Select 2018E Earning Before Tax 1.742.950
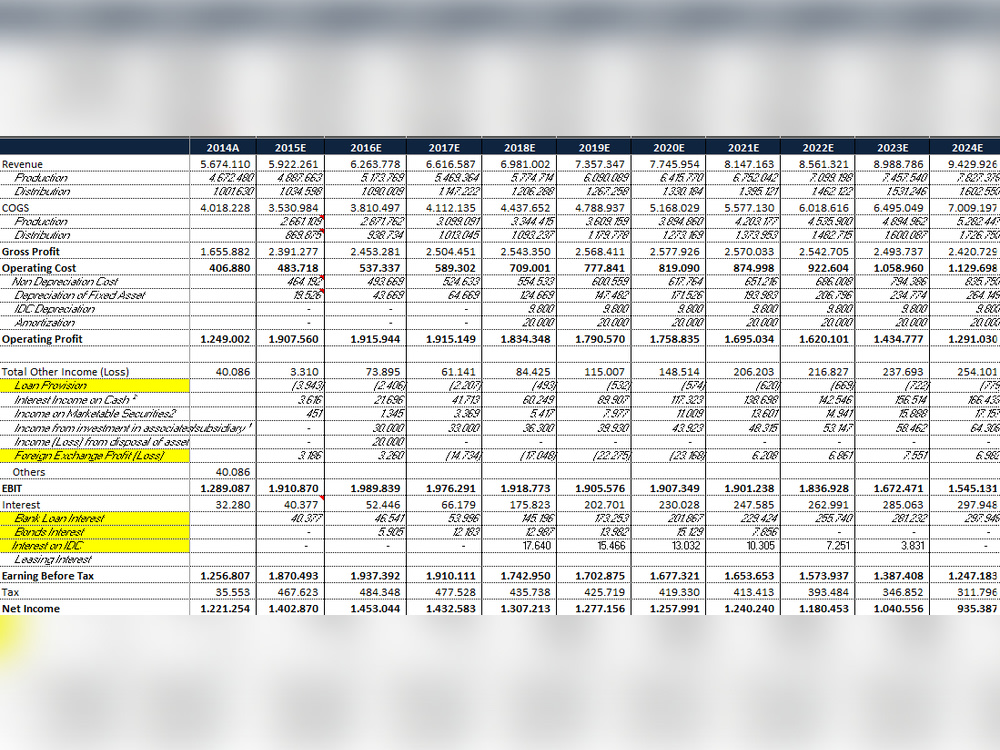1000x750 pixels. click(x=526, y=576)
